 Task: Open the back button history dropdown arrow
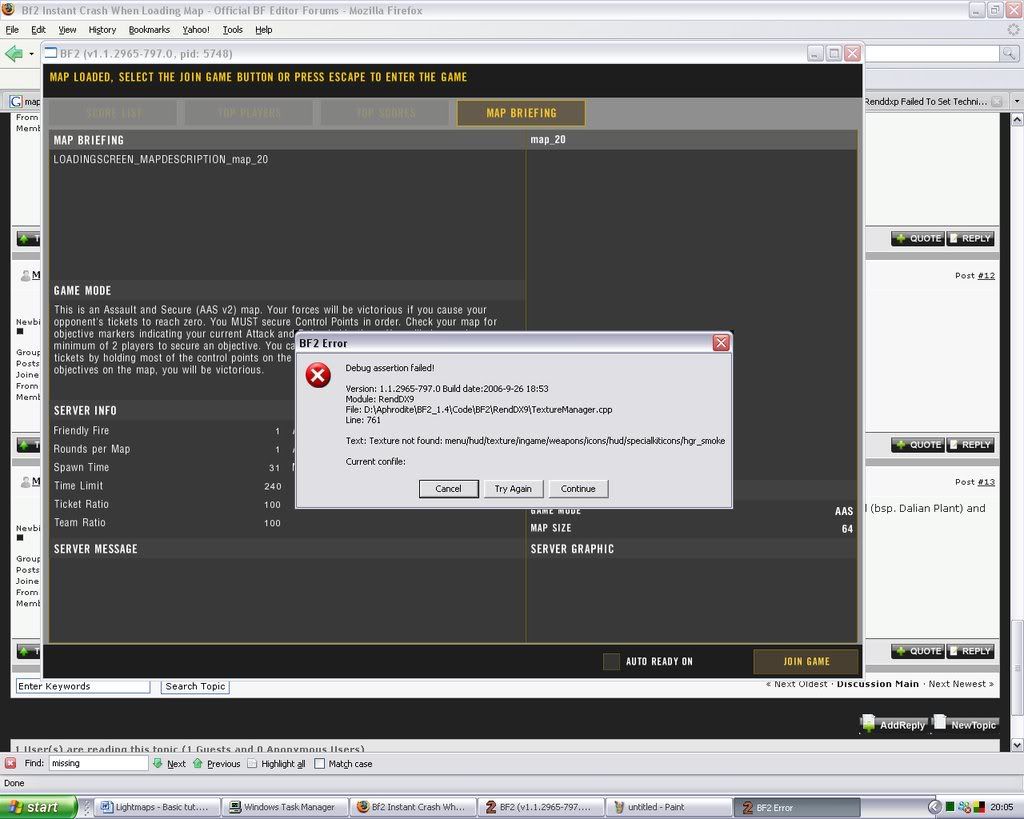coord(31,53)
